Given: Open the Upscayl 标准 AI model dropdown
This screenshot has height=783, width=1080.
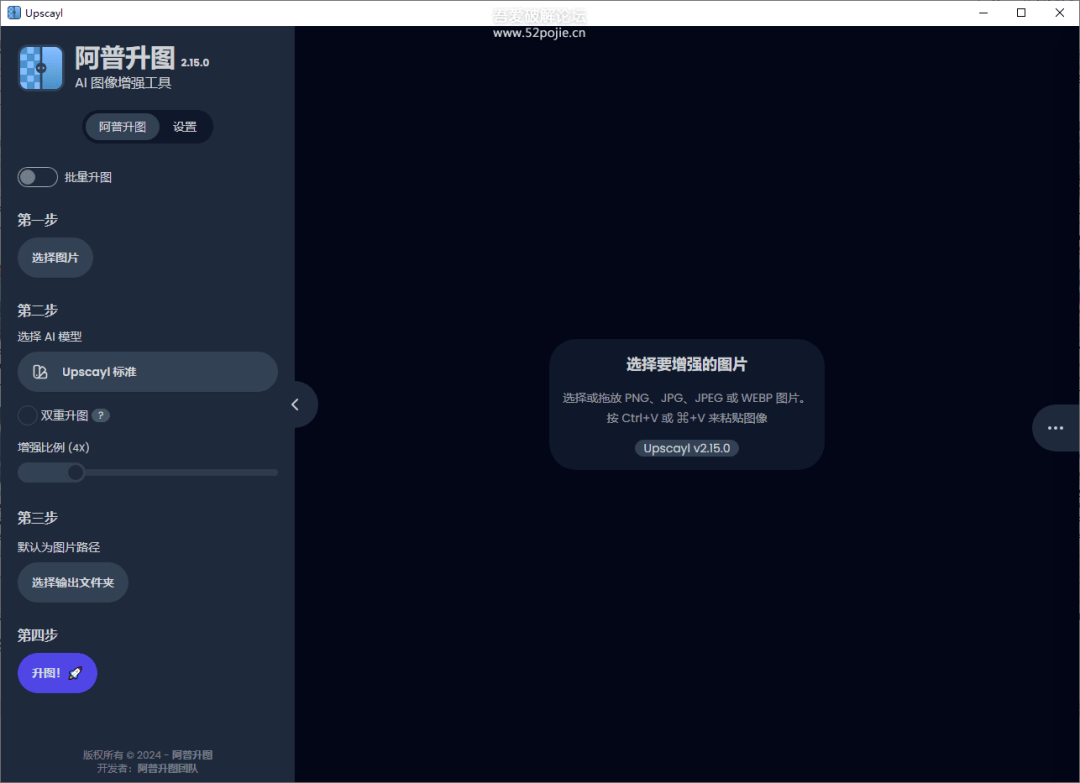Looking at the screenshot, I should coord(147,372).
